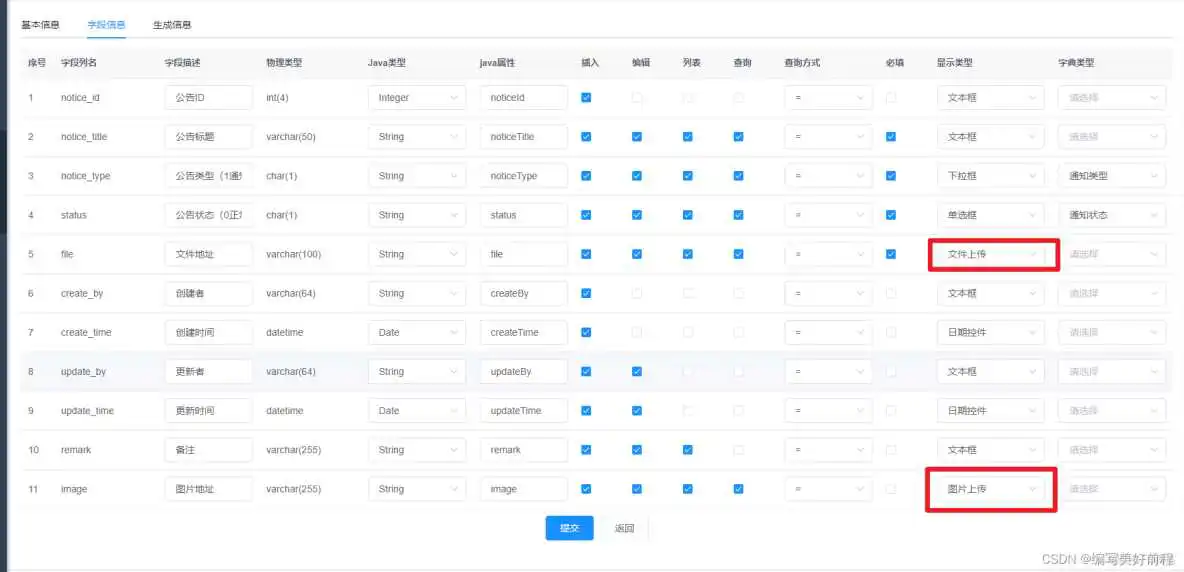This screenshot has height=572, width=1184.
Task: Expand 显示类型 dropdown showing 图片上传
Action: tap(990, 489)
